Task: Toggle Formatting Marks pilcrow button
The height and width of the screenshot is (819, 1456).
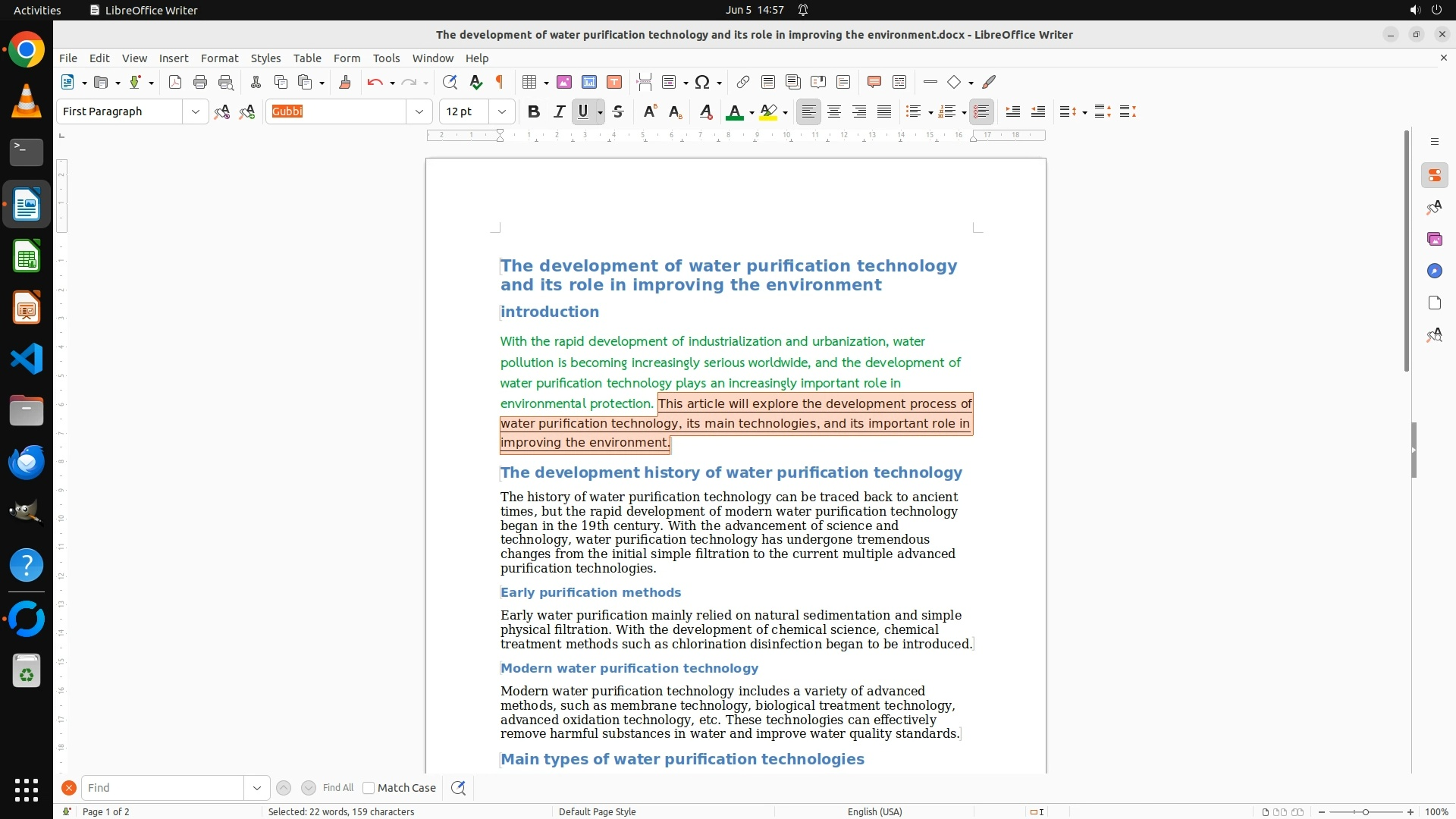Action: click(500, 82)
